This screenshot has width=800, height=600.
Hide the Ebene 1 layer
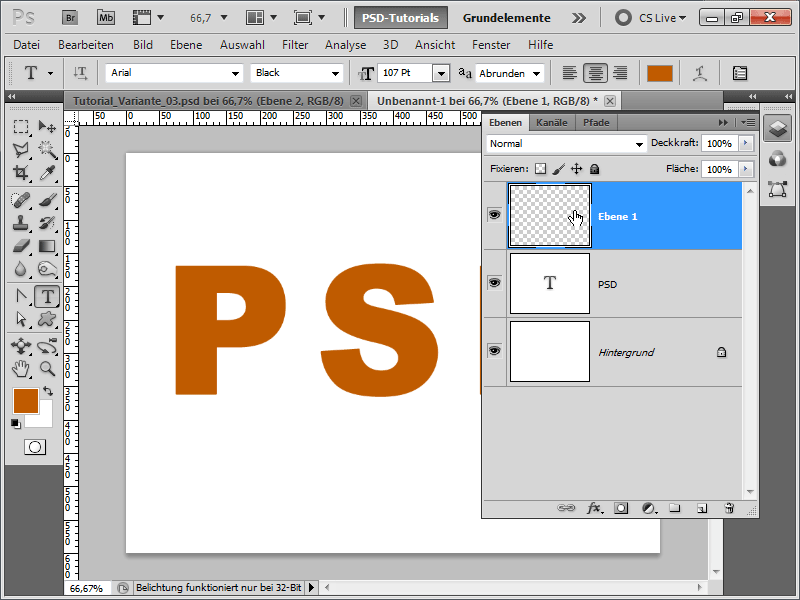pos(494,215)
